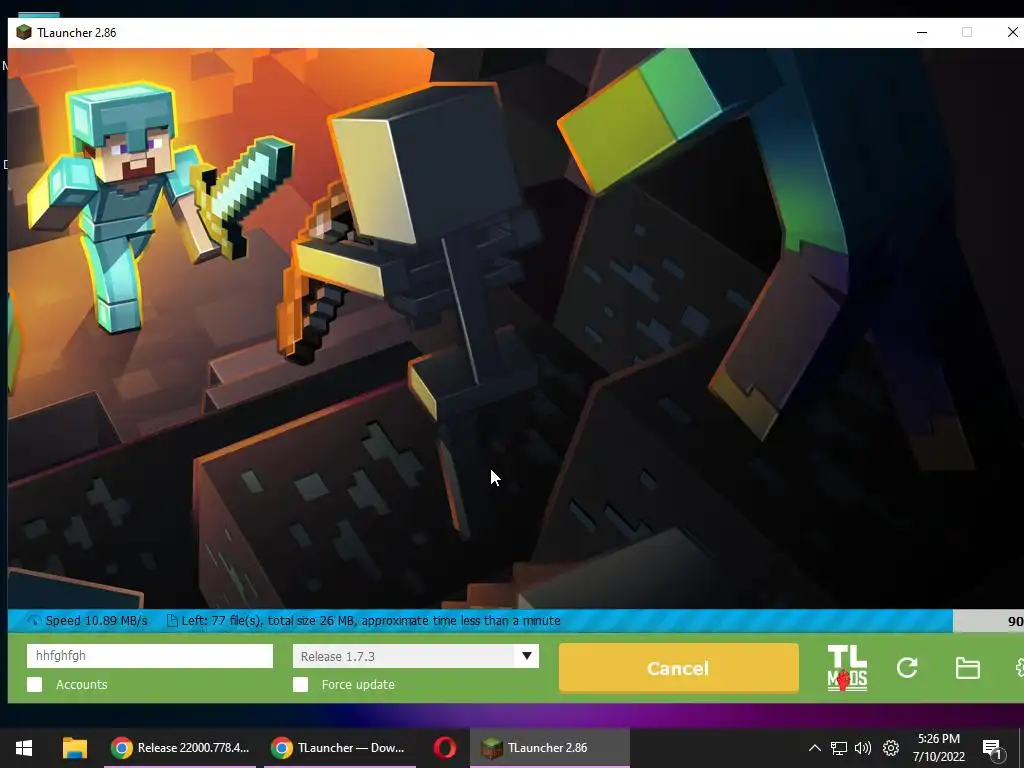Image resolution: width=1024 pixels, height=768 pixels.
Task: Cancel the current download
Action: click(x=679, y=668)
